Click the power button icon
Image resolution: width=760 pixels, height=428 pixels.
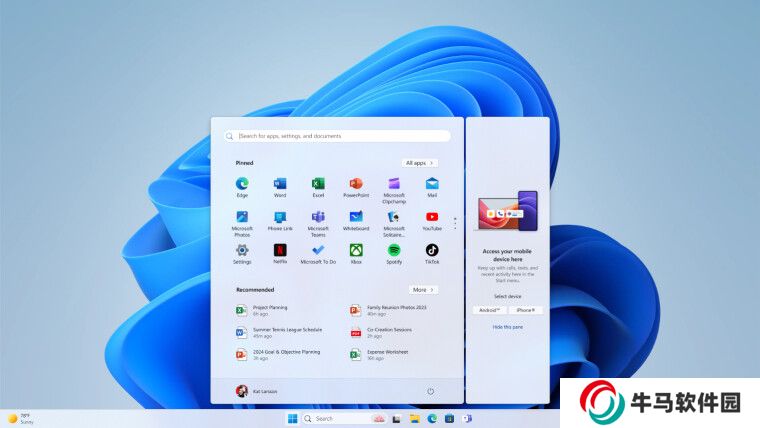point(430,391)
